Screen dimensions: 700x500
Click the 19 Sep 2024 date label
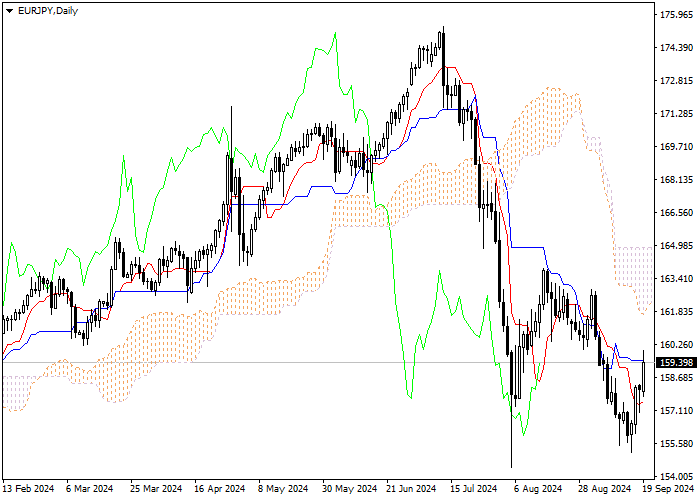(x=668, y=489)
